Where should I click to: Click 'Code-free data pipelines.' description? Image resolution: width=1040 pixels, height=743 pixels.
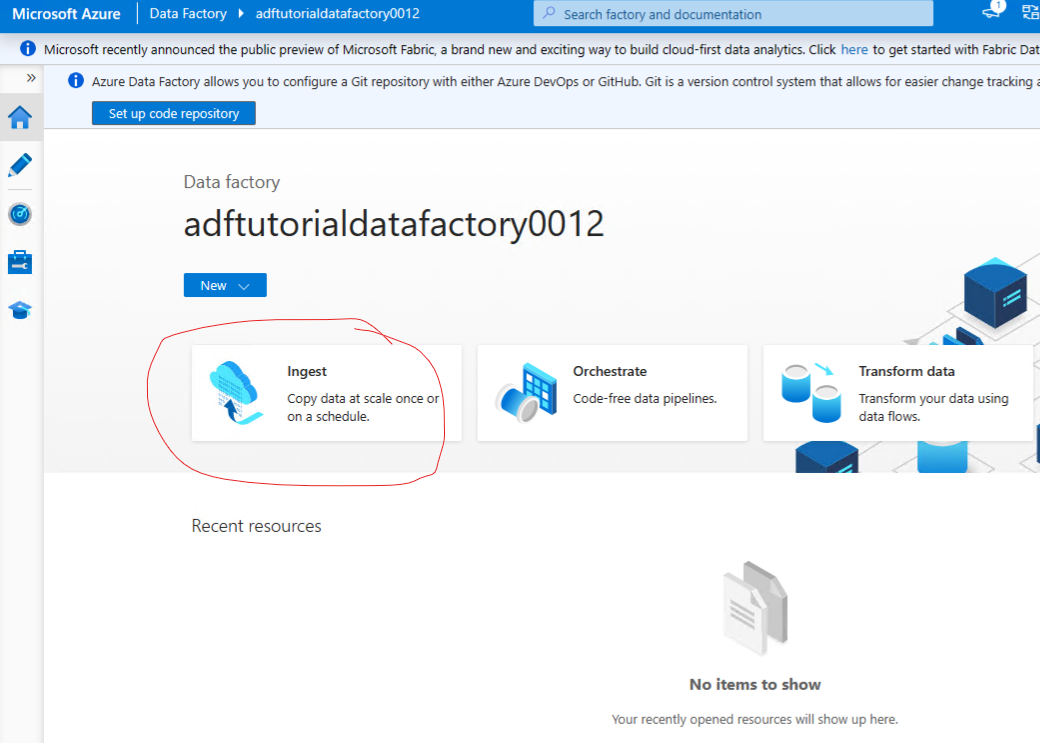click(x=645, y=399)
